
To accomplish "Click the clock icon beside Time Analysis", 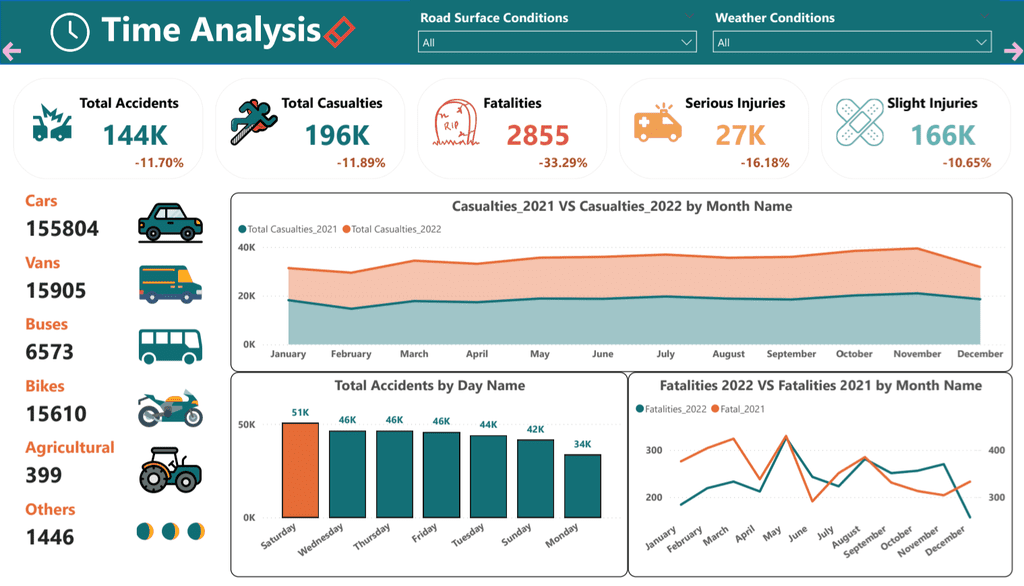I will pos(70,32).
